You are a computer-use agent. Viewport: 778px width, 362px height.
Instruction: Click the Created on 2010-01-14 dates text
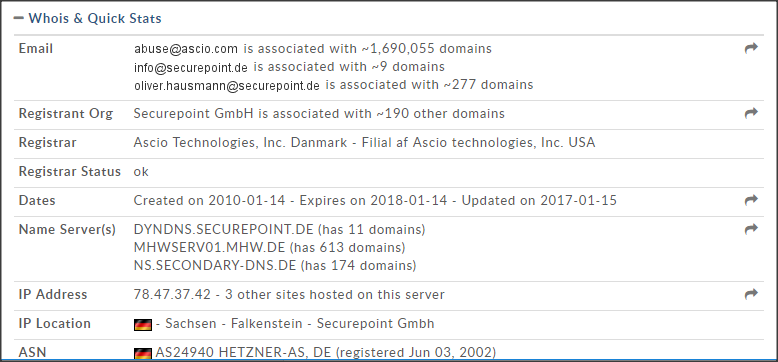(209, 200)
